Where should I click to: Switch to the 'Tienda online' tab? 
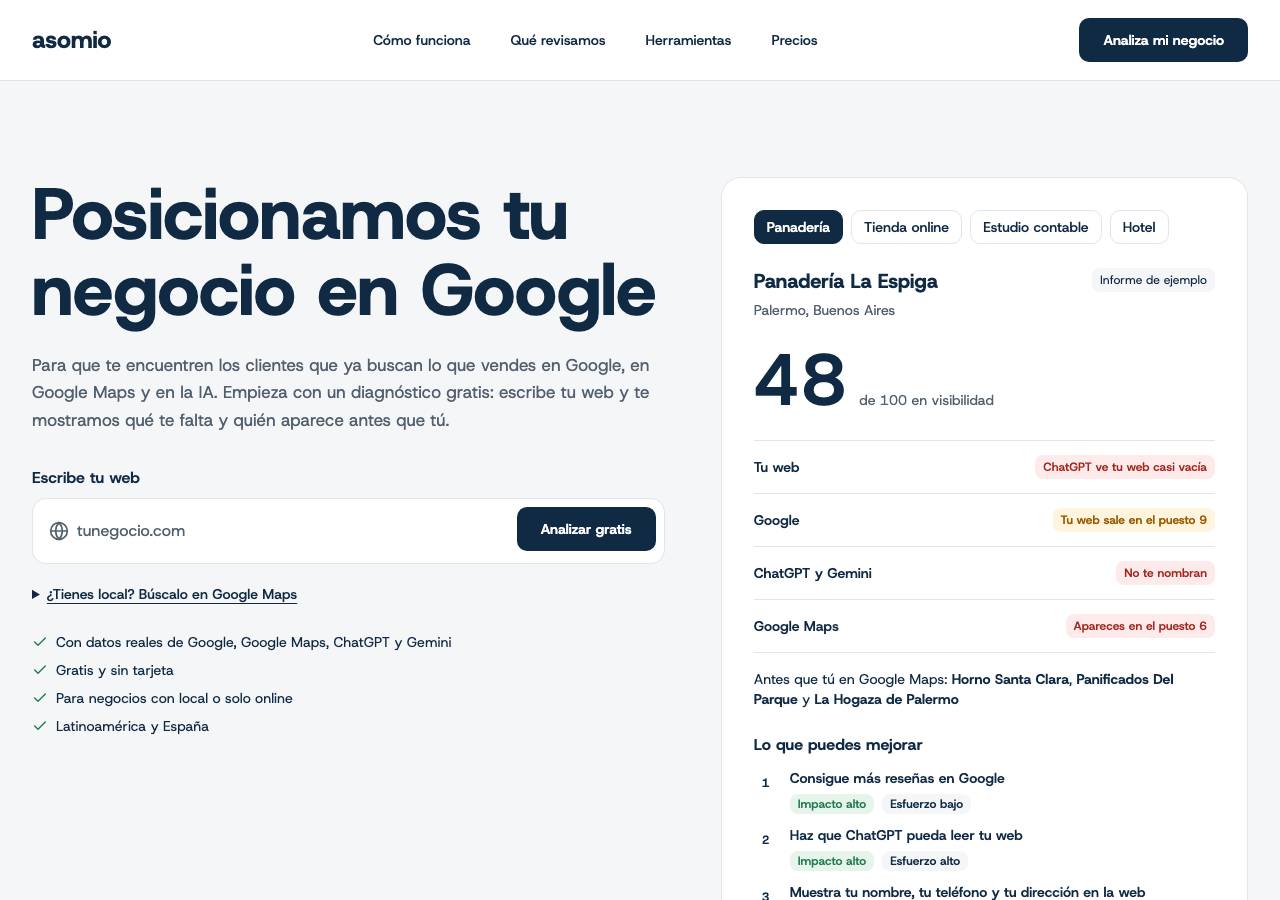click(x=906, y=227)
